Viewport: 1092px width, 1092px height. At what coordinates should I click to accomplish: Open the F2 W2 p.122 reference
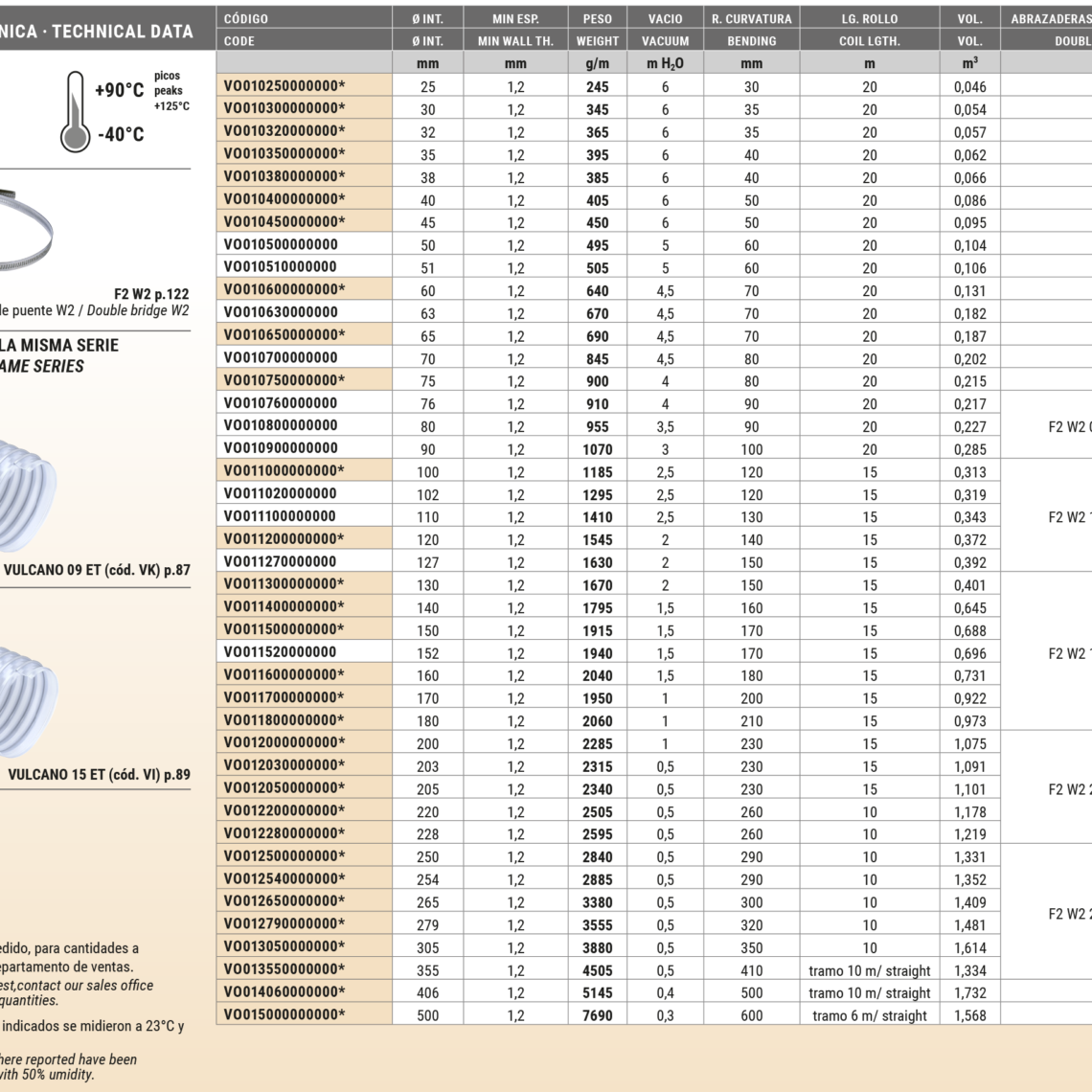tap(151, 294)
